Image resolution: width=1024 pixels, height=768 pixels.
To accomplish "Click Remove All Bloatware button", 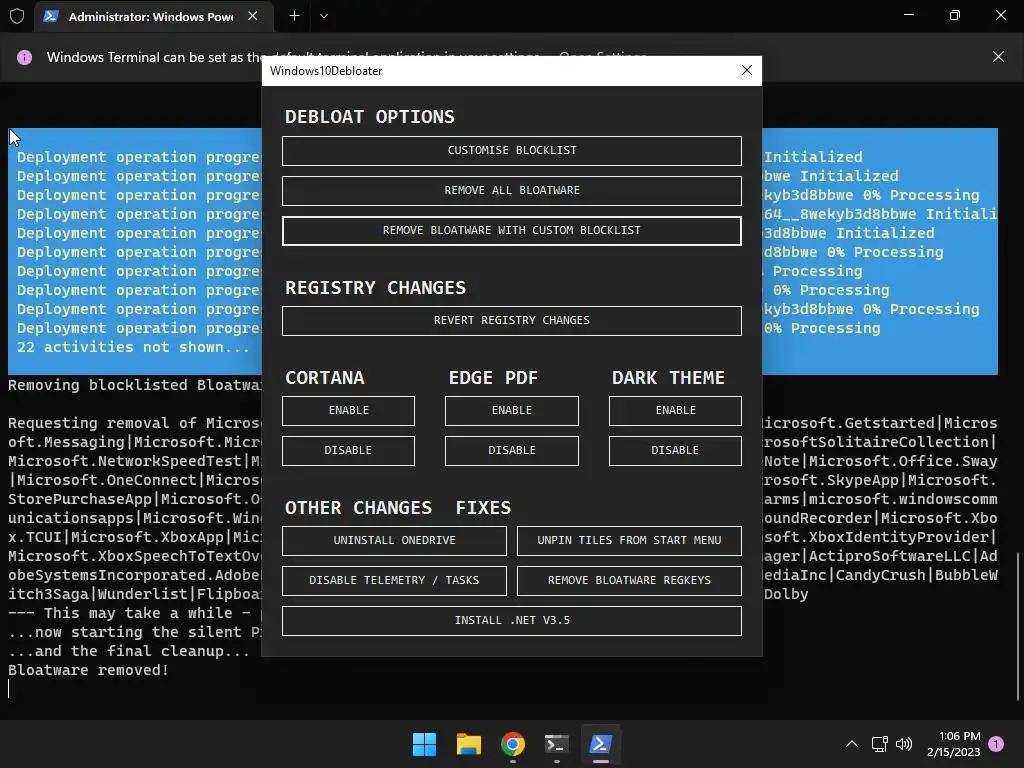I will point(511,190).
